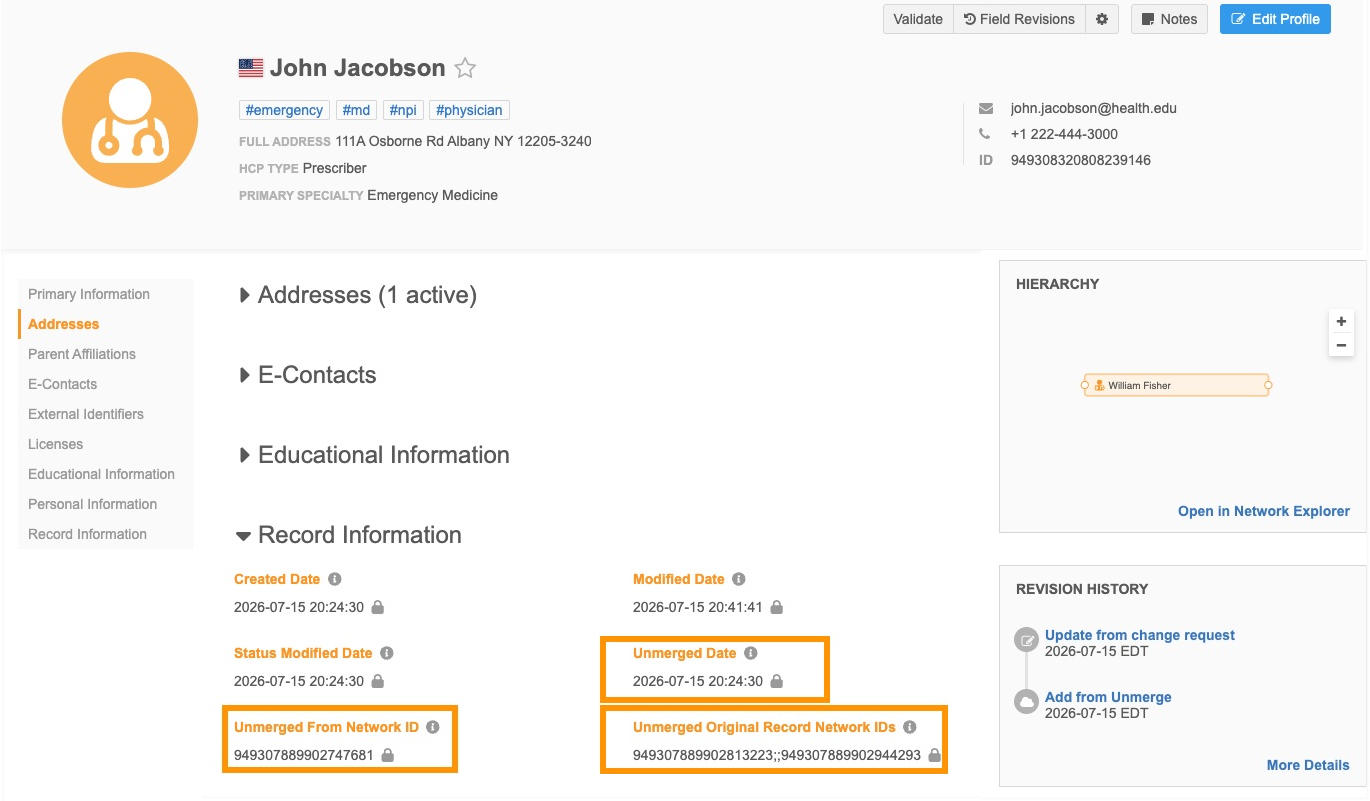
Task: Click phone number +1 222-444-3000
Action: tap(1064, 134)
